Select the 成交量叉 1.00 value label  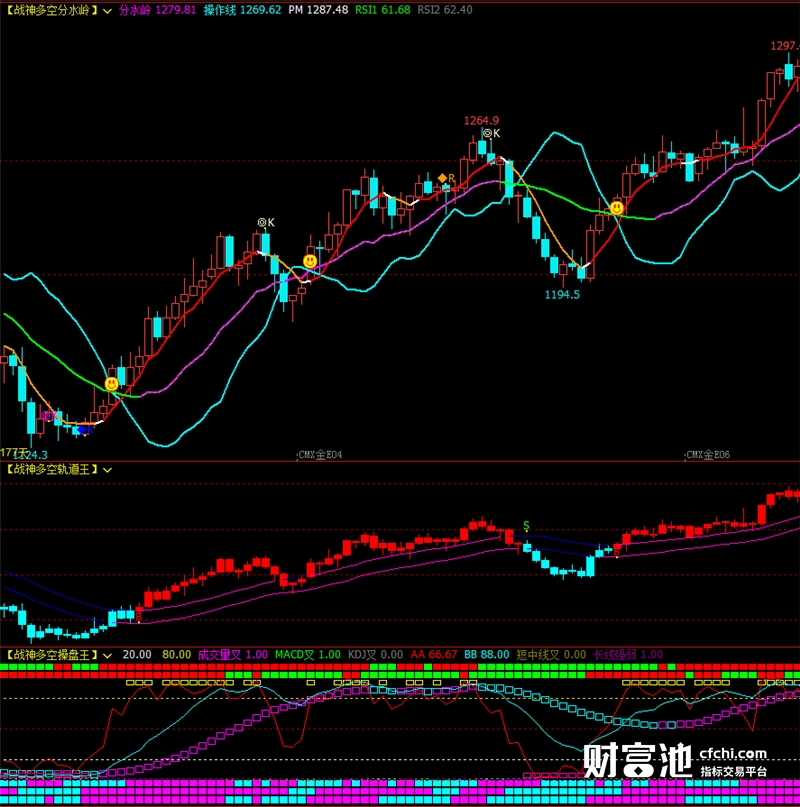tap(233, 655)
